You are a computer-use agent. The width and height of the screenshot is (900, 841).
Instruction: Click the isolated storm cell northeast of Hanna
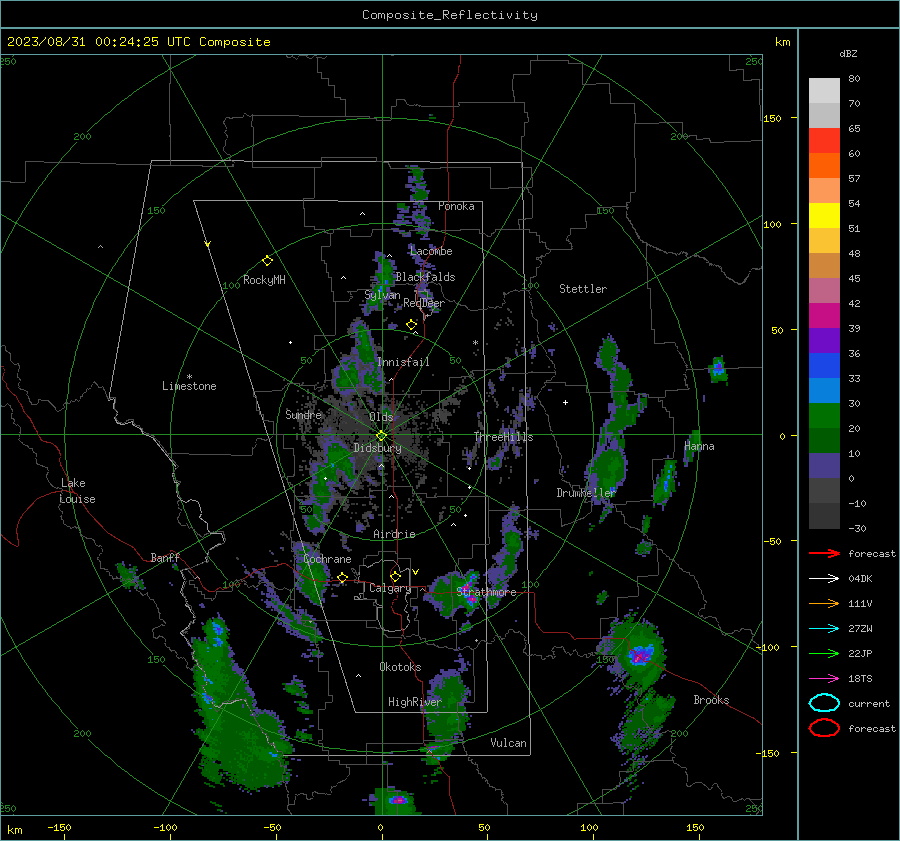click(x=717, y=369)
